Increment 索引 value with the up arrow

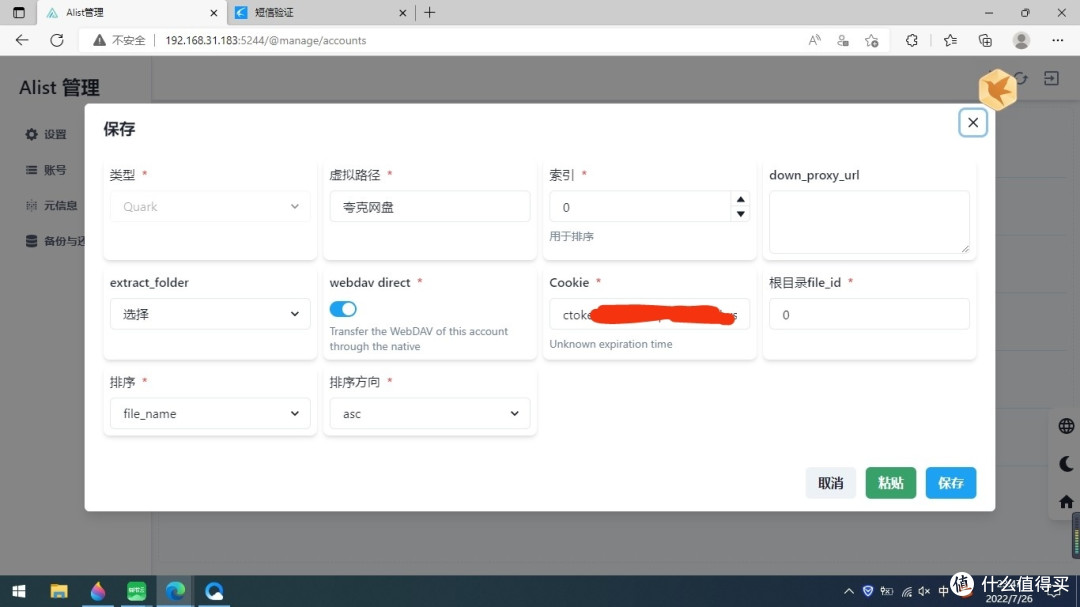pyautogui.click(x=740, y=200)
